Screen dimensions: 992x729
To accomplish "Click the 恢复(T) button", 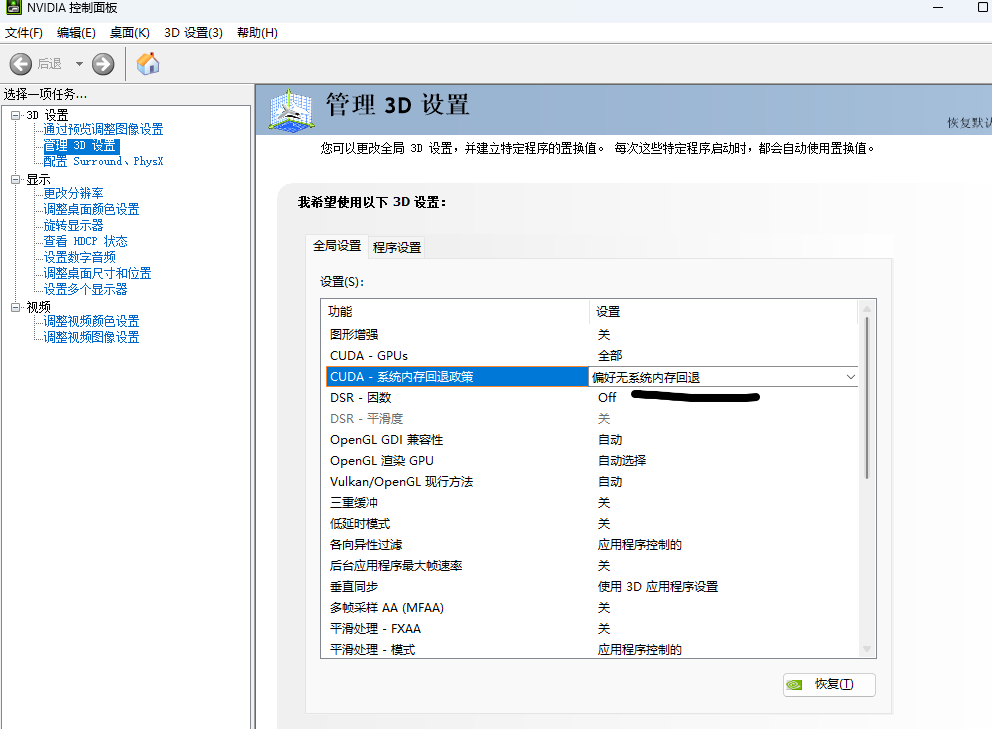I will [x=829, y=685].
